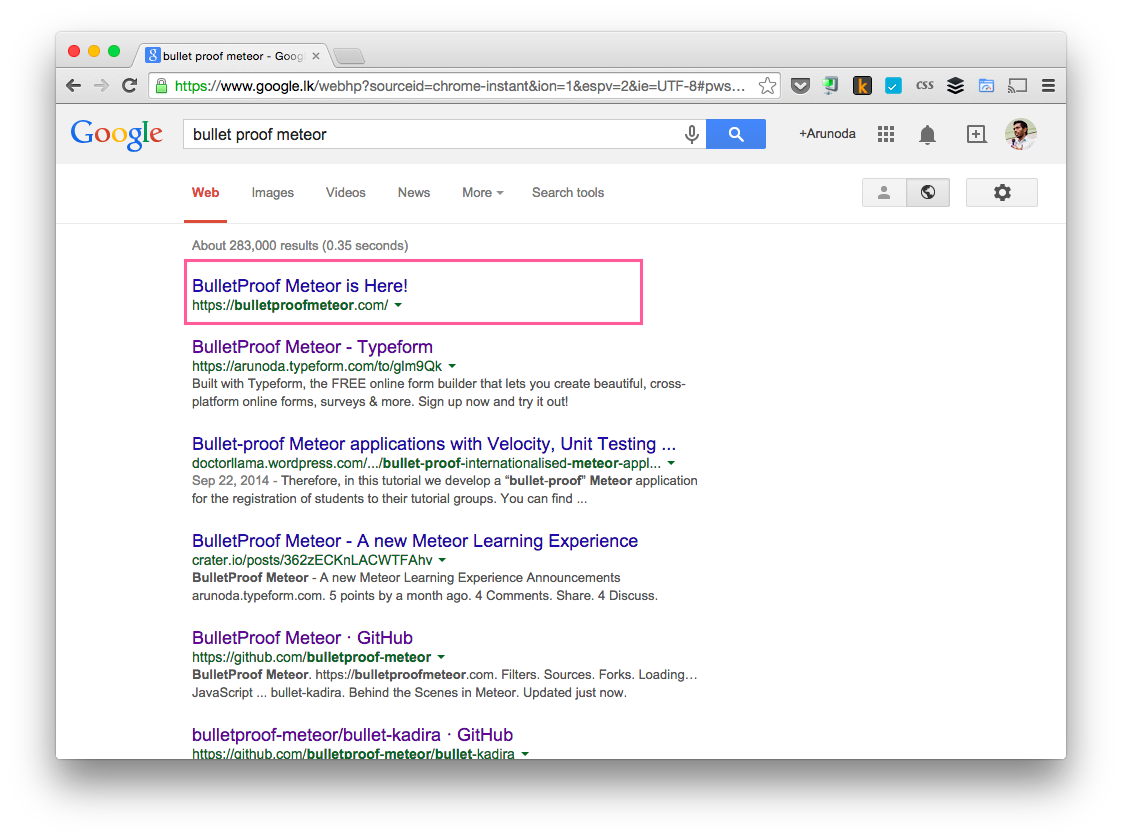This screenshot has height=839, width=1122.
Task: Open the CSS extension icon
Action: pyautogui.click(x=924, y=86)
